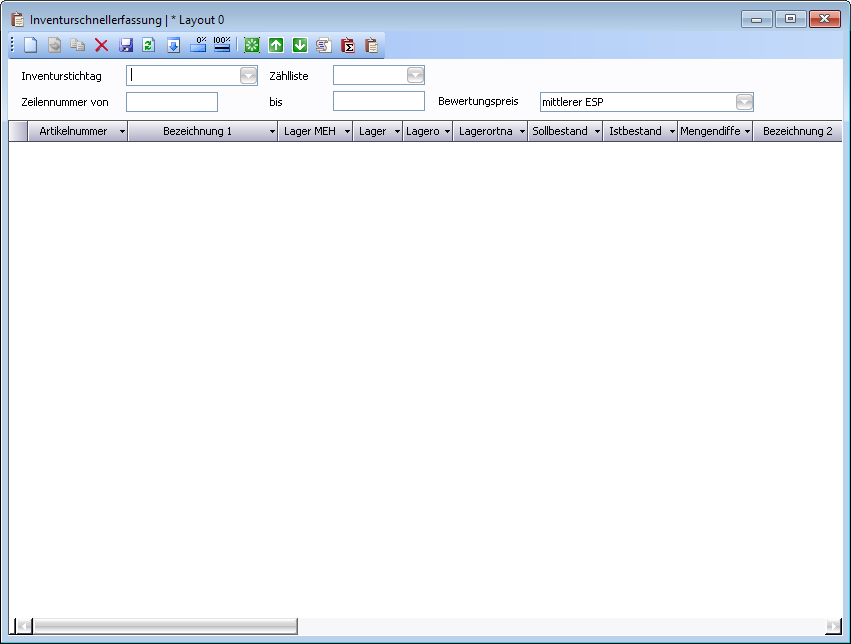Click the 100% toolbar icon

tap(222, 45)
